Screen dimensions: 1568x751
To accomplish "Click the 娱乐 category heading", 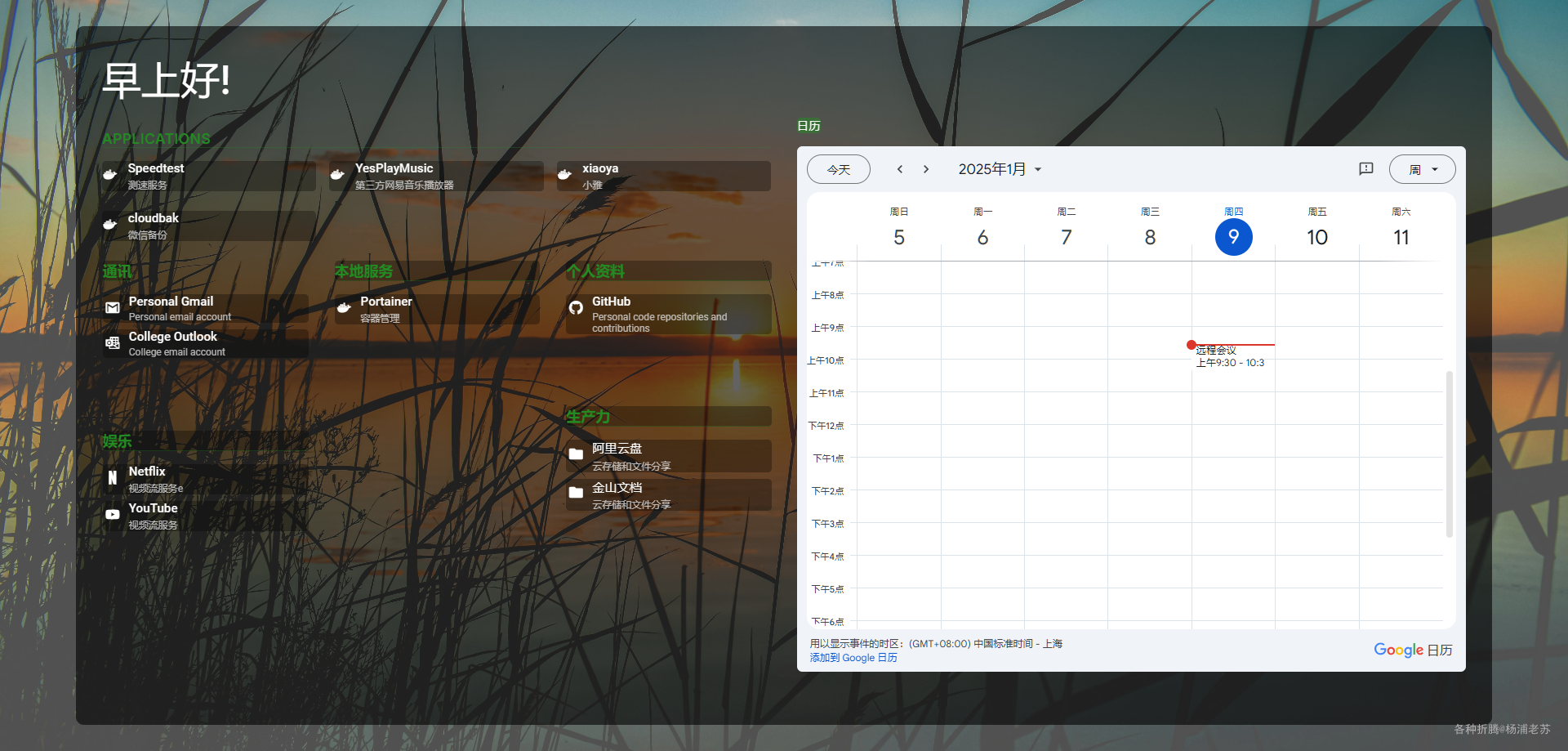I will pyautogui.click(x=117, y=441).
